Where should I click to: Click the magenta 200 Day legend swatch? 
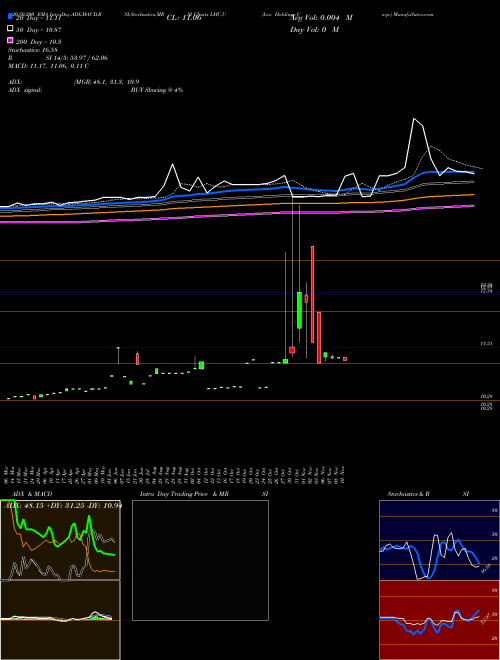point(10,41)
